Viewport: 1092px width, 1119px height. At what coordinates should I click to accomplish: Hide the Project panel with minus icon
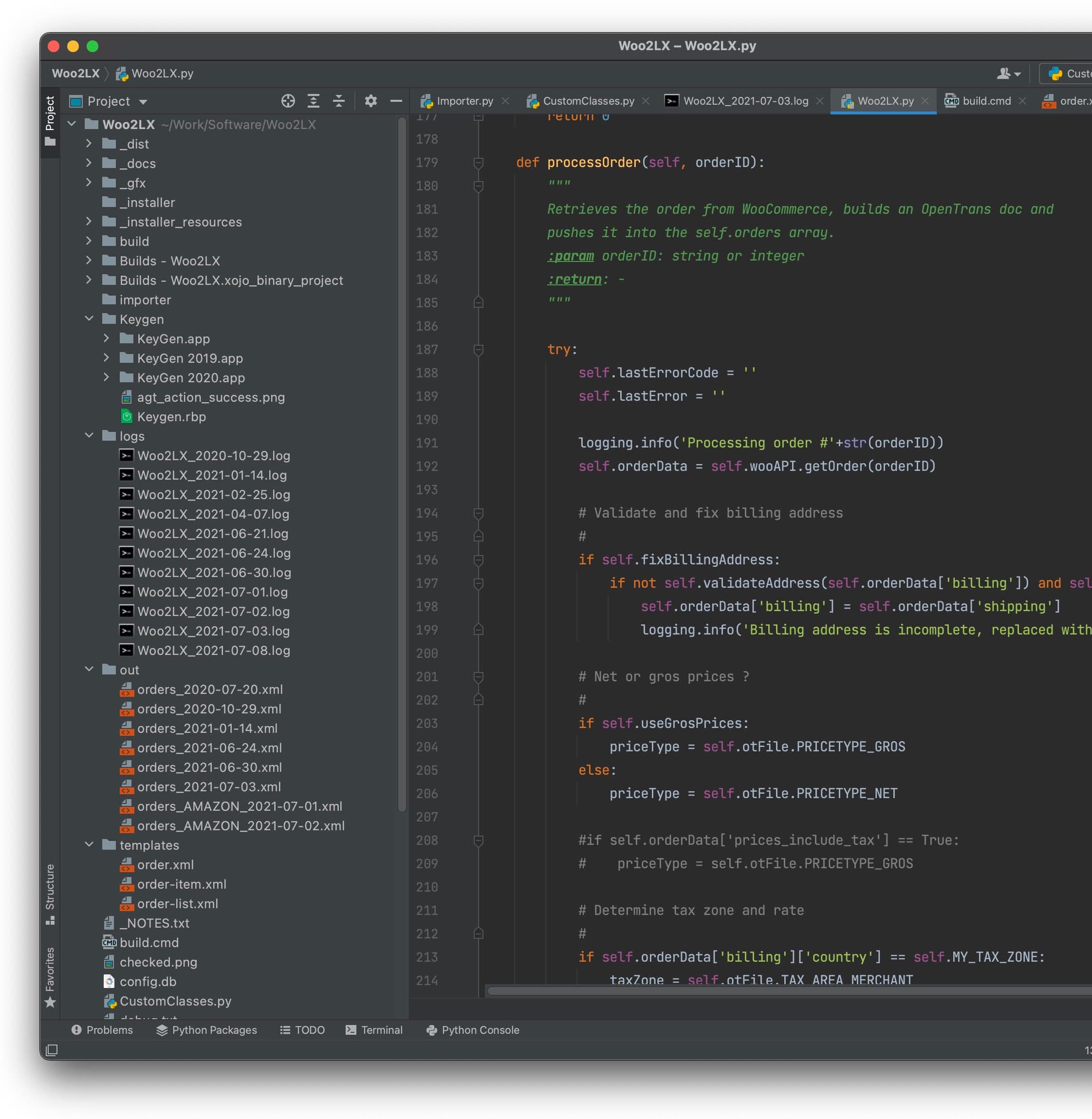pyautogui.click(x=396, y=101)
